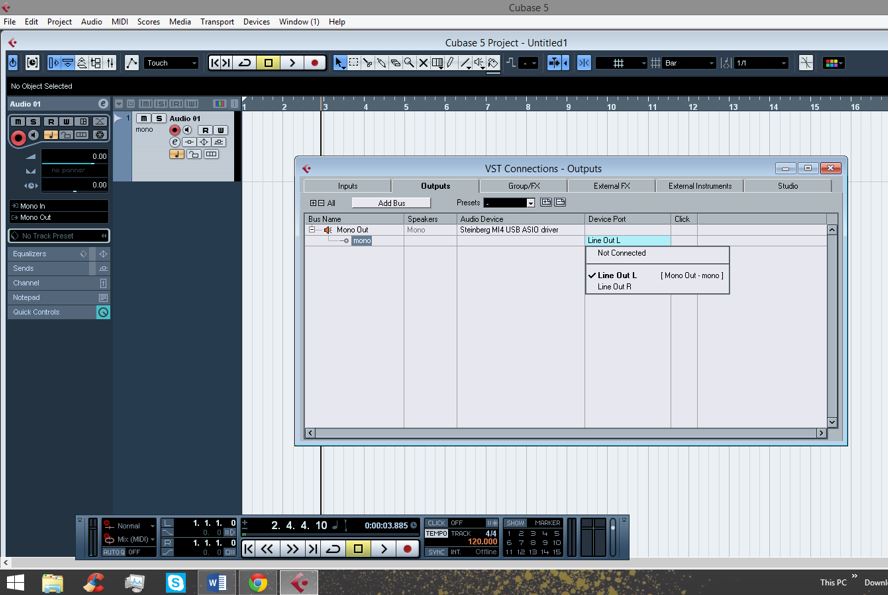This screenshot has width=890, height=595.
Task: Go to previous marker in toolbar
Action: 215,62
